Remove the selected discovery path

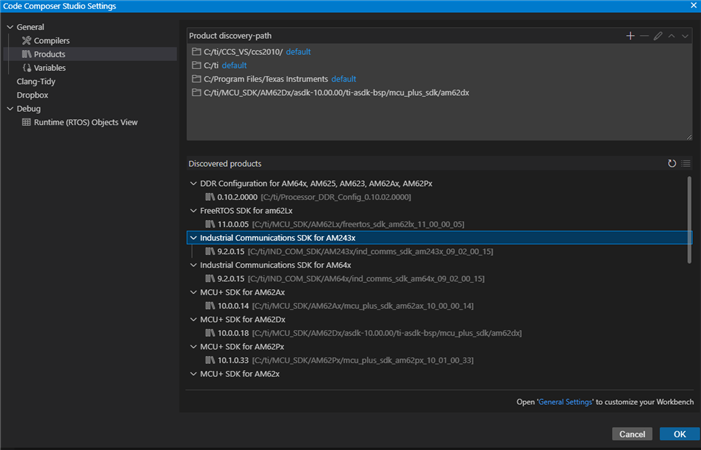click(x=644, y=36)
